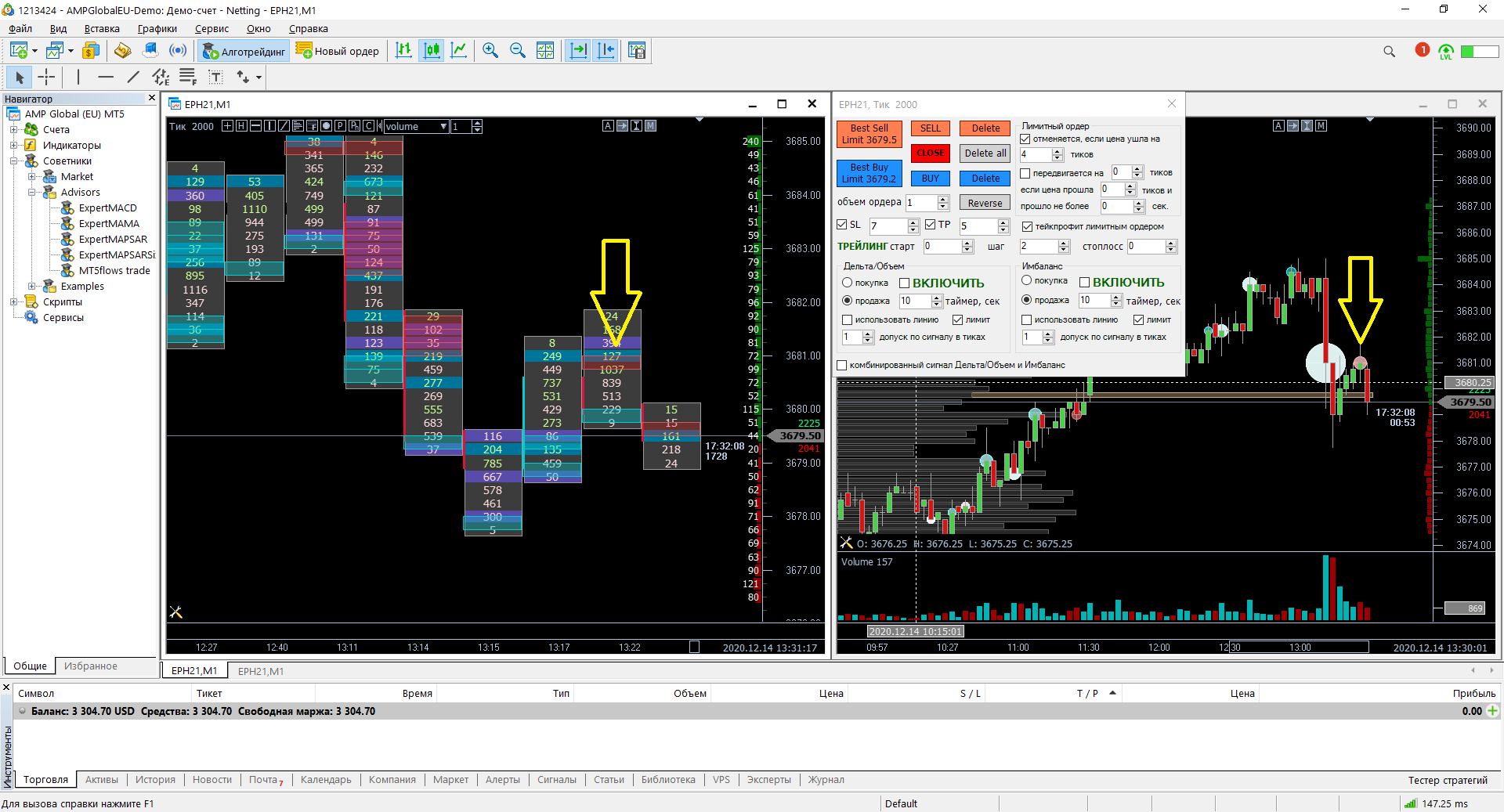
Task: Increase the SL value with the spinner
Action: (913, 222)
